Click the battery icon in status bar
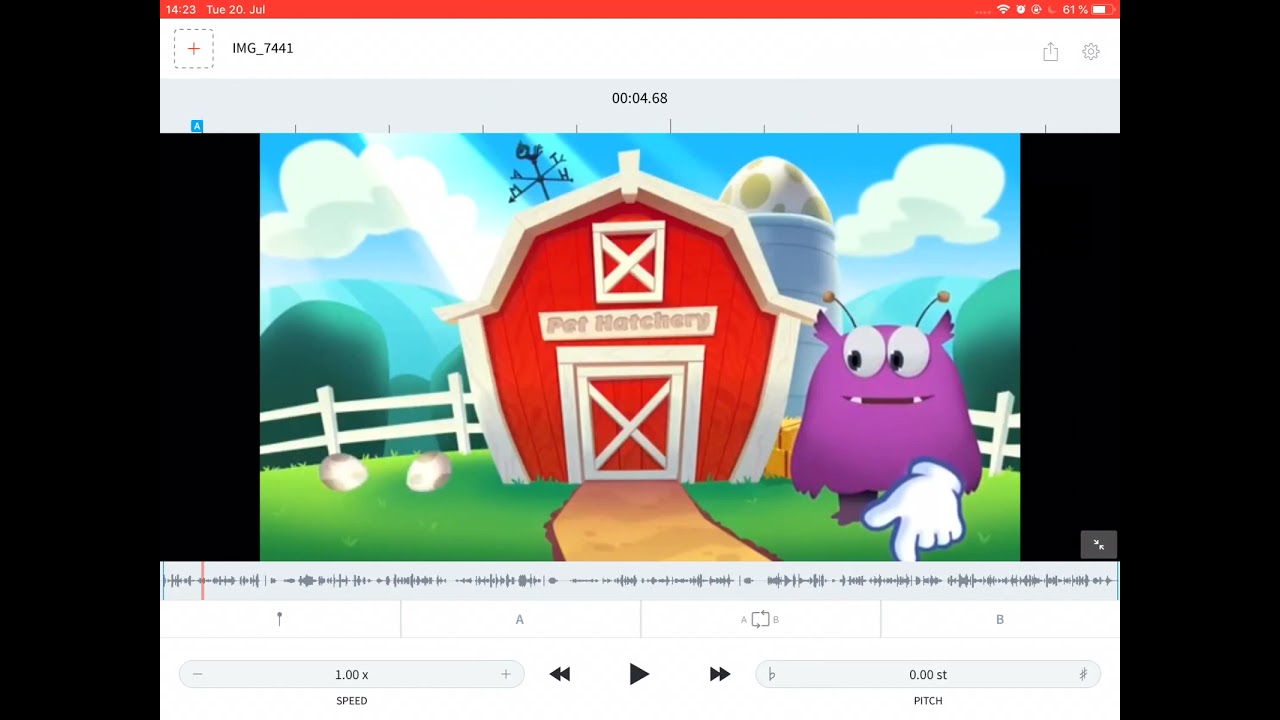This screenshot has width=1280, height=720. click(x=1101, y=9)
